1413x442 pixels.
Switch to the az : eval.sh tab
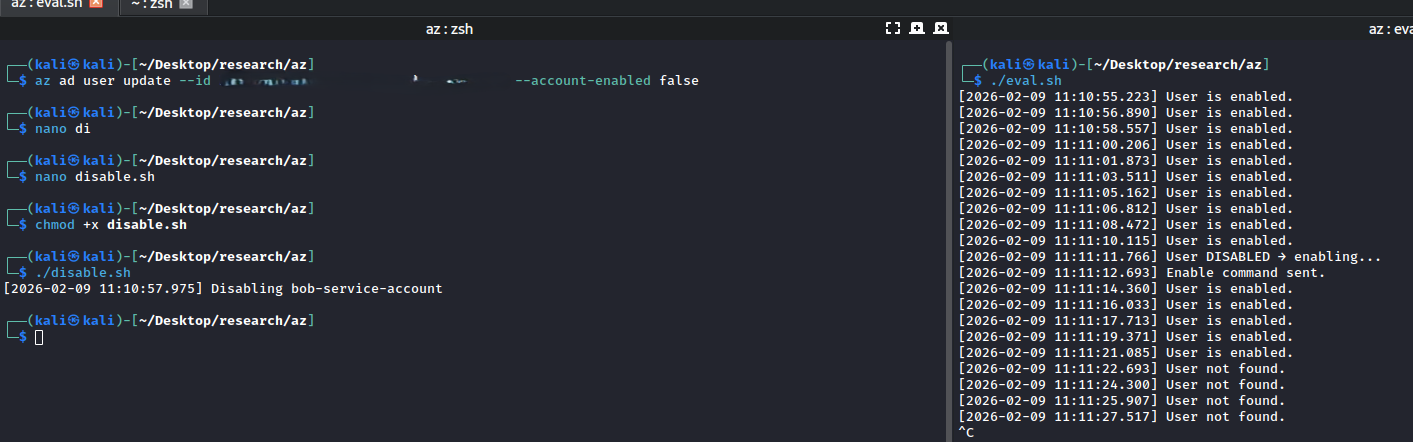pos(45,5)
